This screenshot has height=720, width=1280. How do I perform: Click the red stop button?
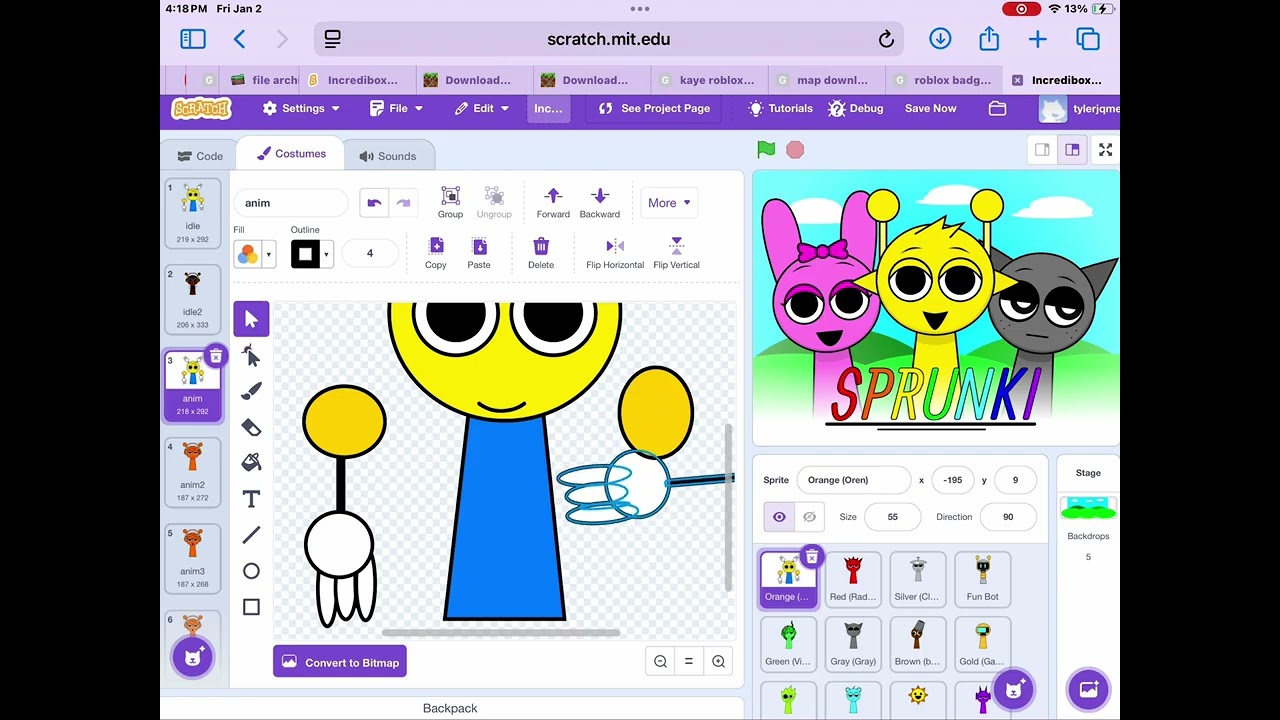click(x=795, y=150)
